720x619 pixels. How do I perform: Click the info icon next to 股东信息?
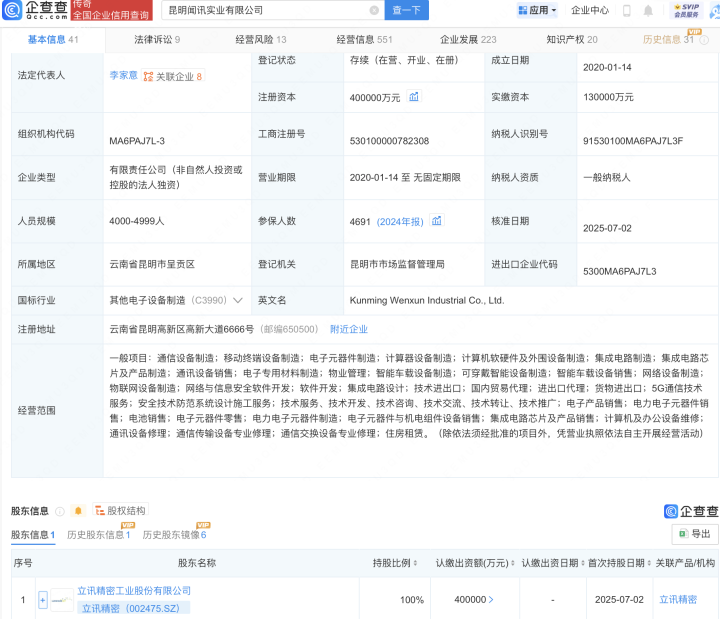[x=58, y=510]
